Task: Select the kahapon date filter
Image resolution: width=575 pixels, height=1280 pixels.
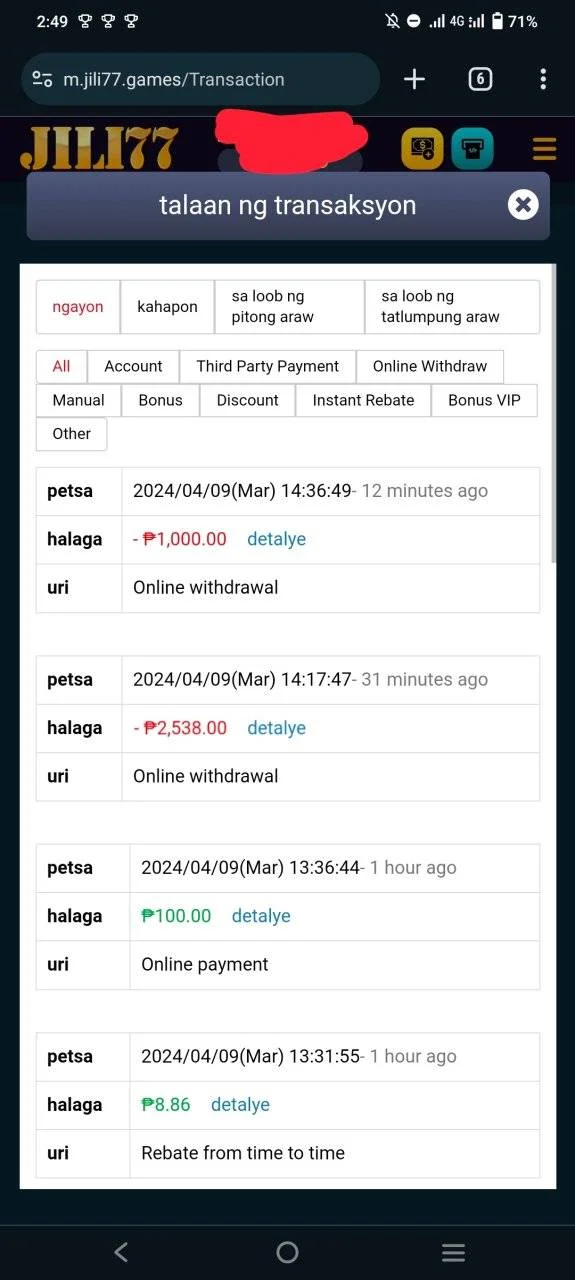Action: (167, 307)
